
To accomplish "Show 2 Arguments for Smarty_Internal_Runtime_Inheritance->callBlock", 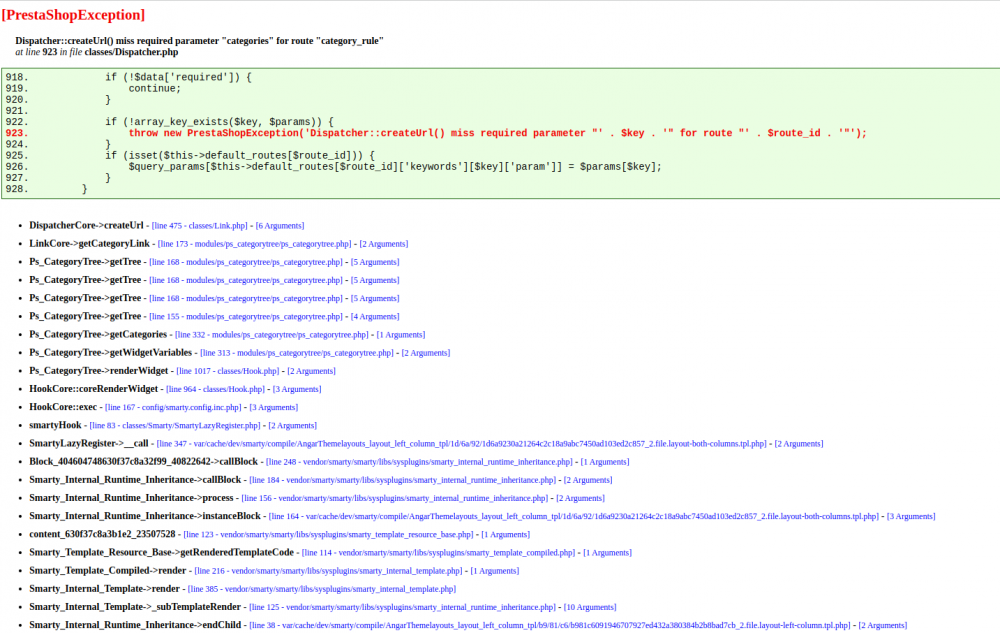I will tap(588, 480).
